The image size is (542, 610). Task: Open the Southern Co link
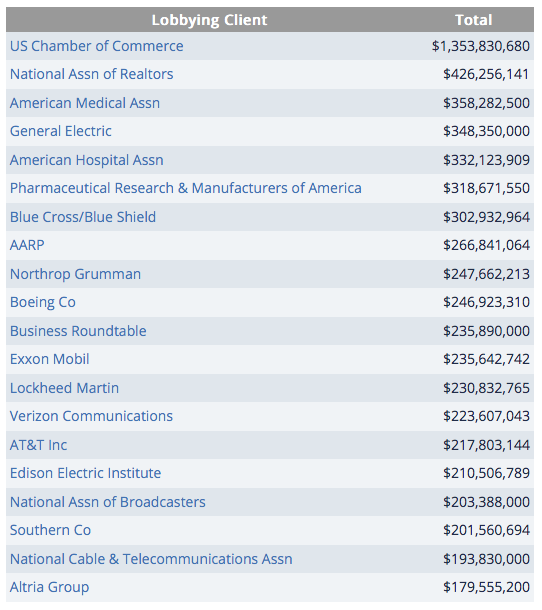(50, 530)
